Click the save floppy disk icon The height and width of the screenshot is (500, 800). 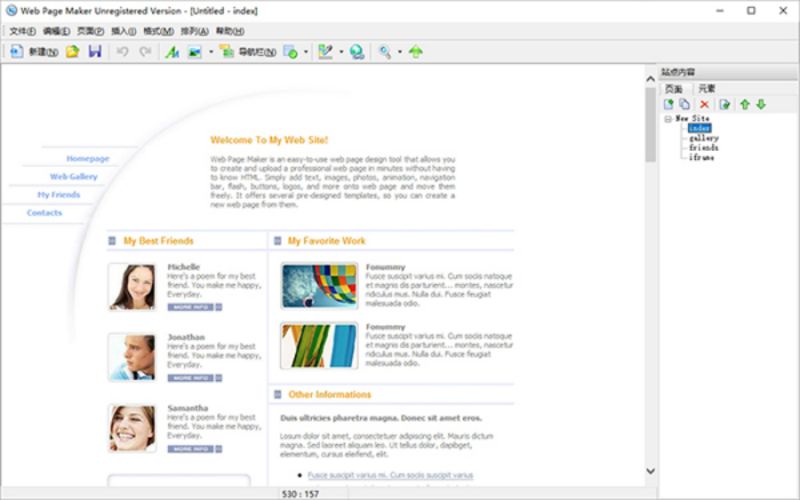(95, 51)
